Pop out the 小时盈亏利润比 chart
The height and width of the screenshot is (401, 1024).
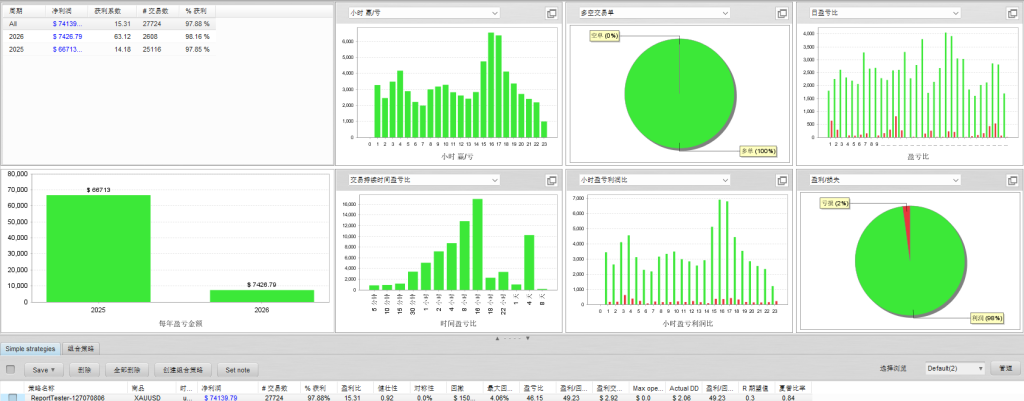[x=782, y=180]
